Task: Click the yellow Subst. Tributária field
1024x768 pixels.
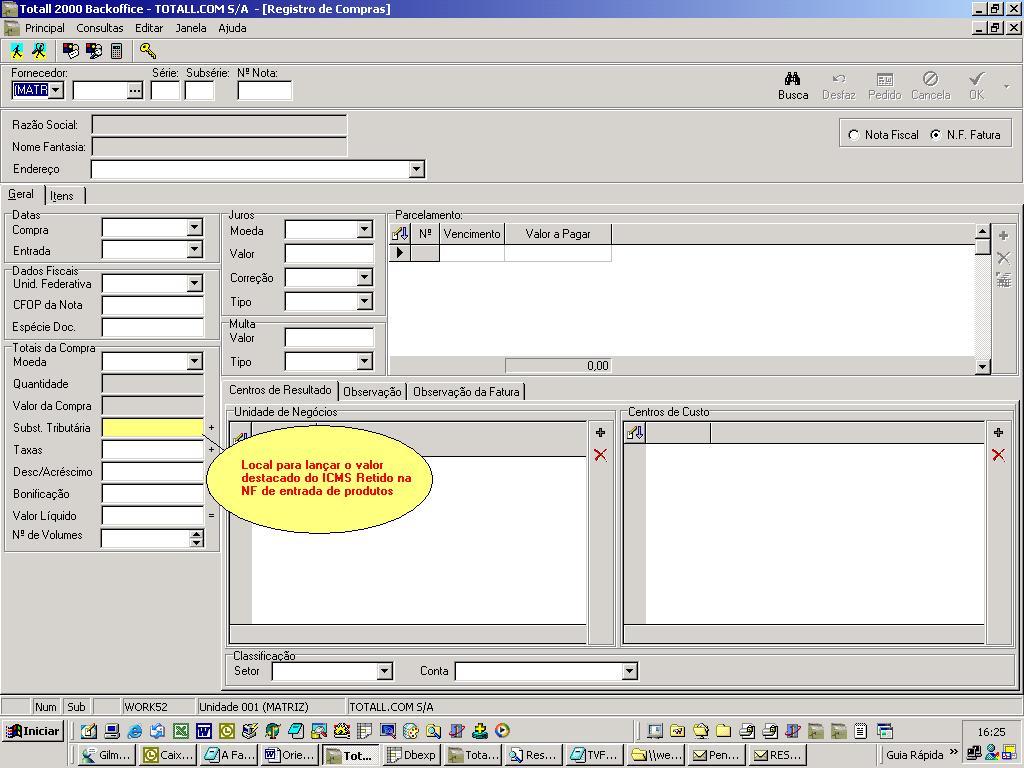Action: coord(152,428)
